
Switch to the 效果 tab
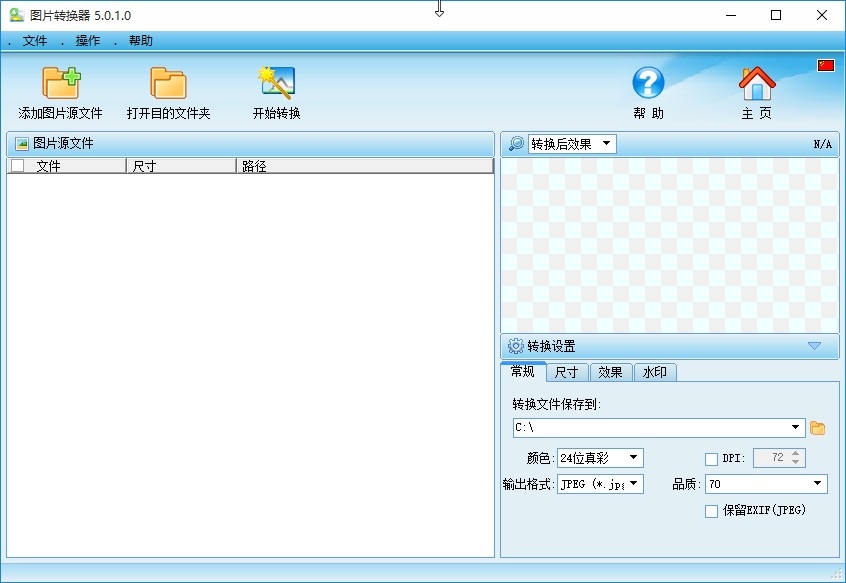[x=610, y=372]
